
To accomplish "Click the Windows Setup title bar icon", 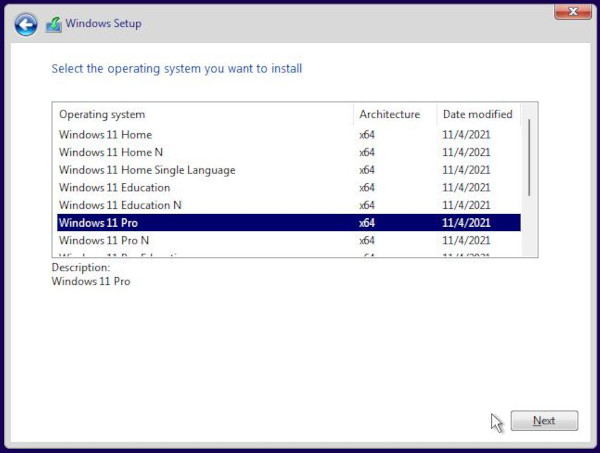I will point(54,25).
